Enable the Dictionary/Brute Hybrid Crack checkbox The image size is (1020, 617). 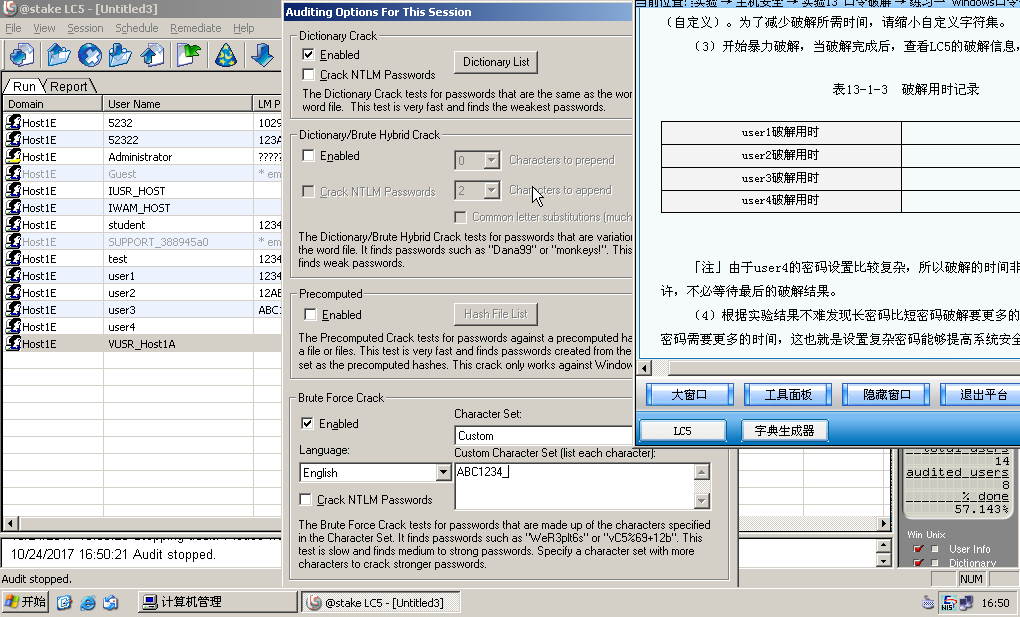point(308,156)
